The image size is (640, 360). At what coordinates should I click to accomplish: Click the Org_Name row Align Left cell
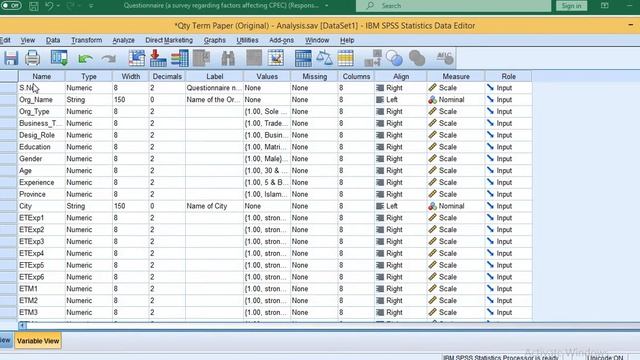tap(400, 100)
